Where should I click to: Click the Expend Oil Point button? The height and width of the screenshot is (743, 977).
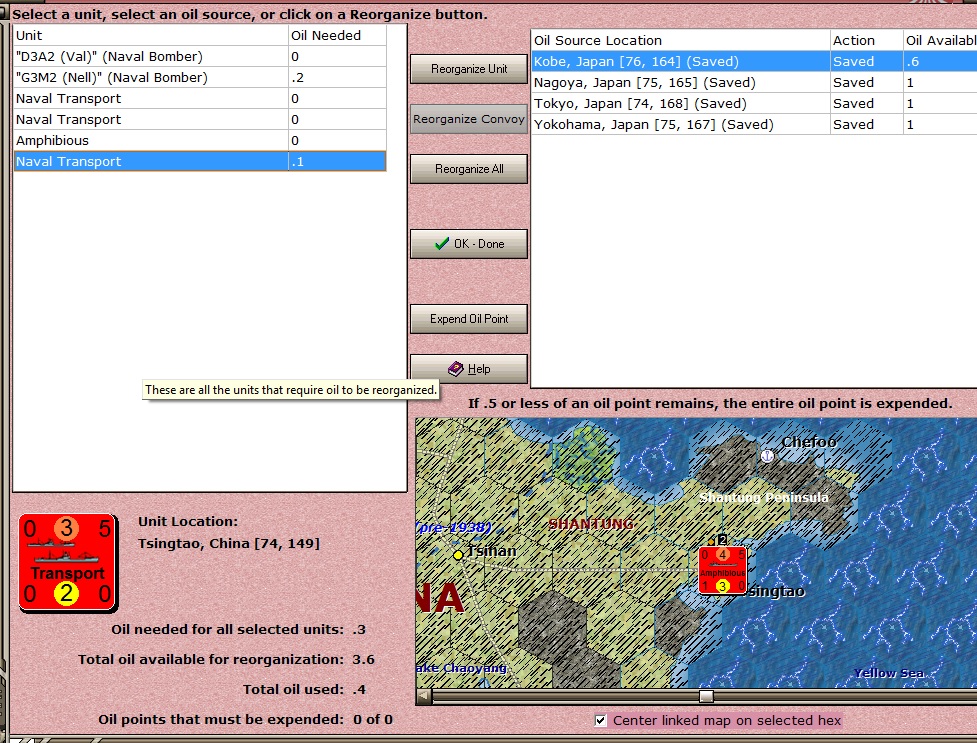469,319
